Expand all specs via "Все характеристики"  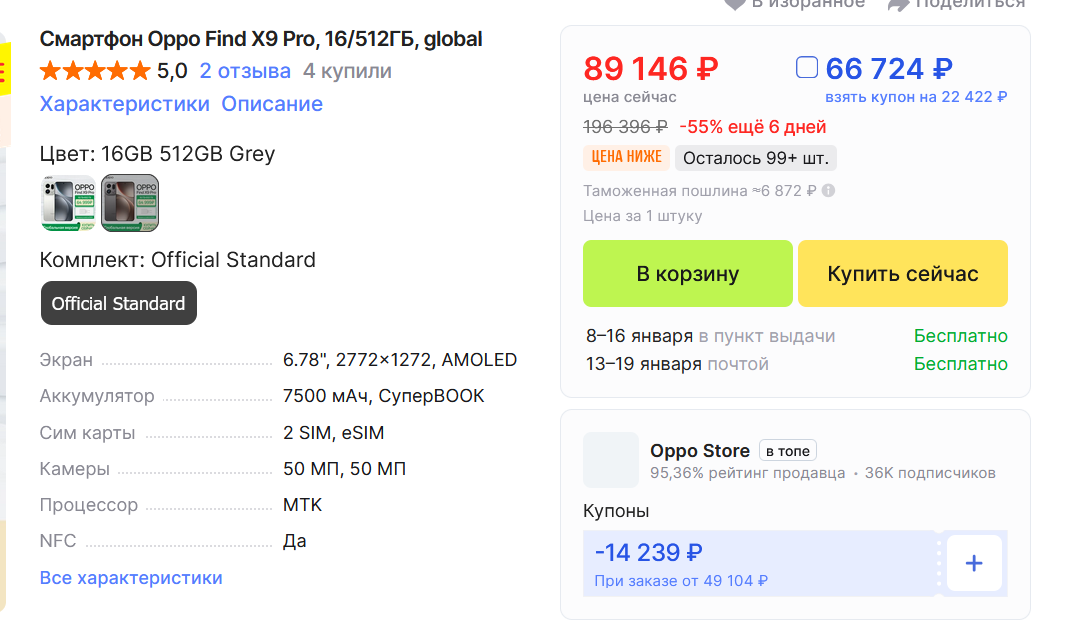[131, 578]
